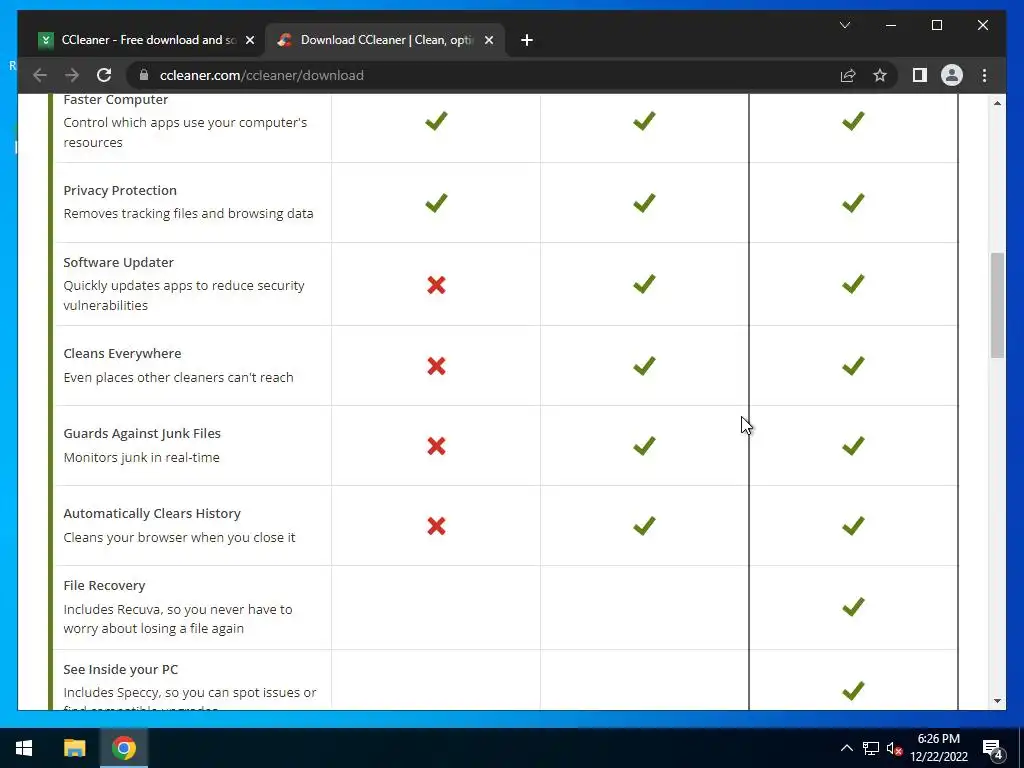Viewport: 1024px width, 768px height.
Task: Click 'Removes tracking files and browsing data'
Action: coord(188,214)
